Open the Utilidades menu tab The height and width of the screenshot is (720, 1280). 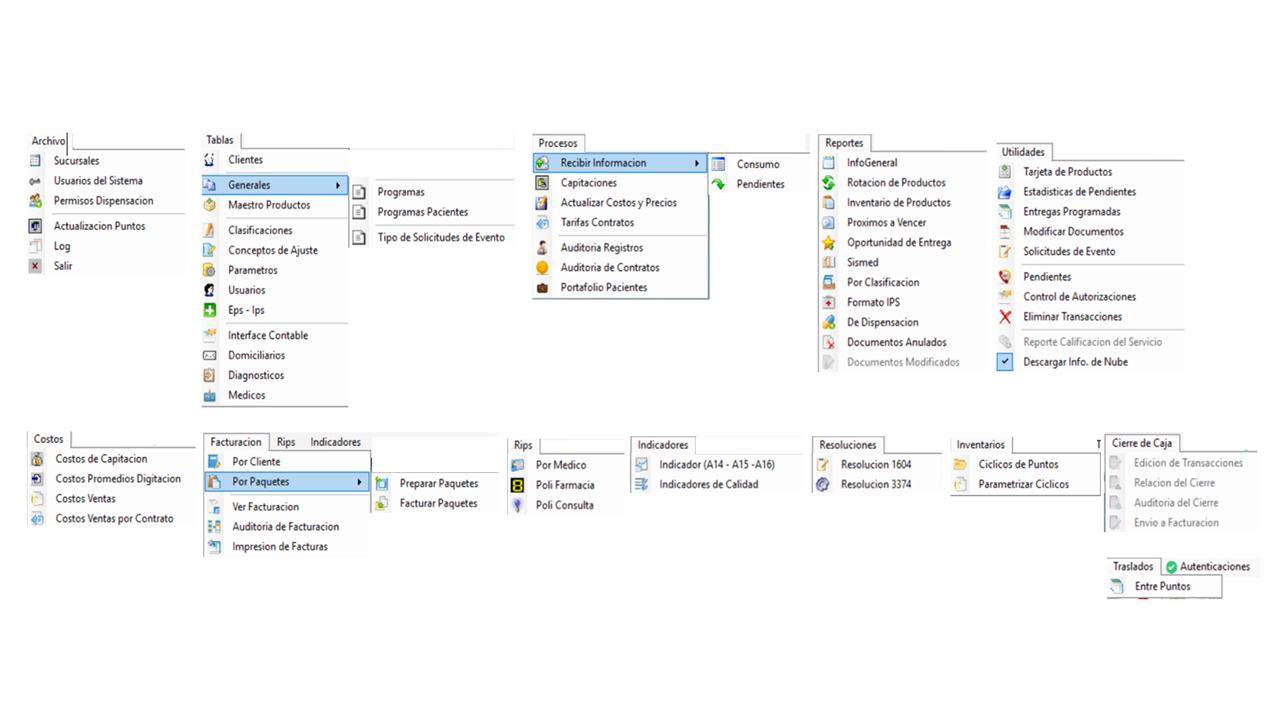tap(1023, 152)
